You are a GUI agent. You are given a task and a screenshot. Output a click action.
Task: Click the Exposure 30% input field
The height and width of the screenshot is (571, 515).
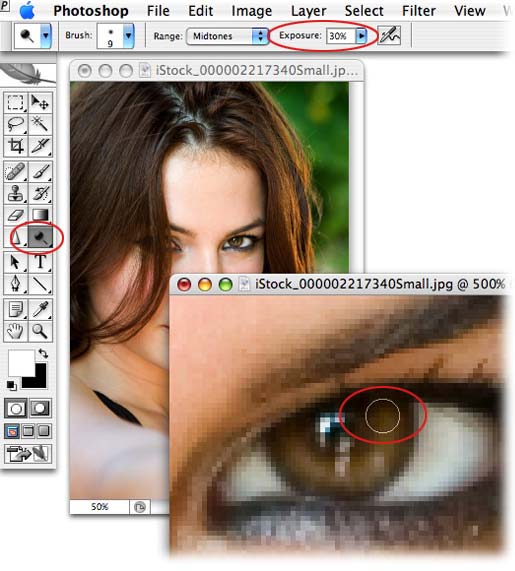341,36
